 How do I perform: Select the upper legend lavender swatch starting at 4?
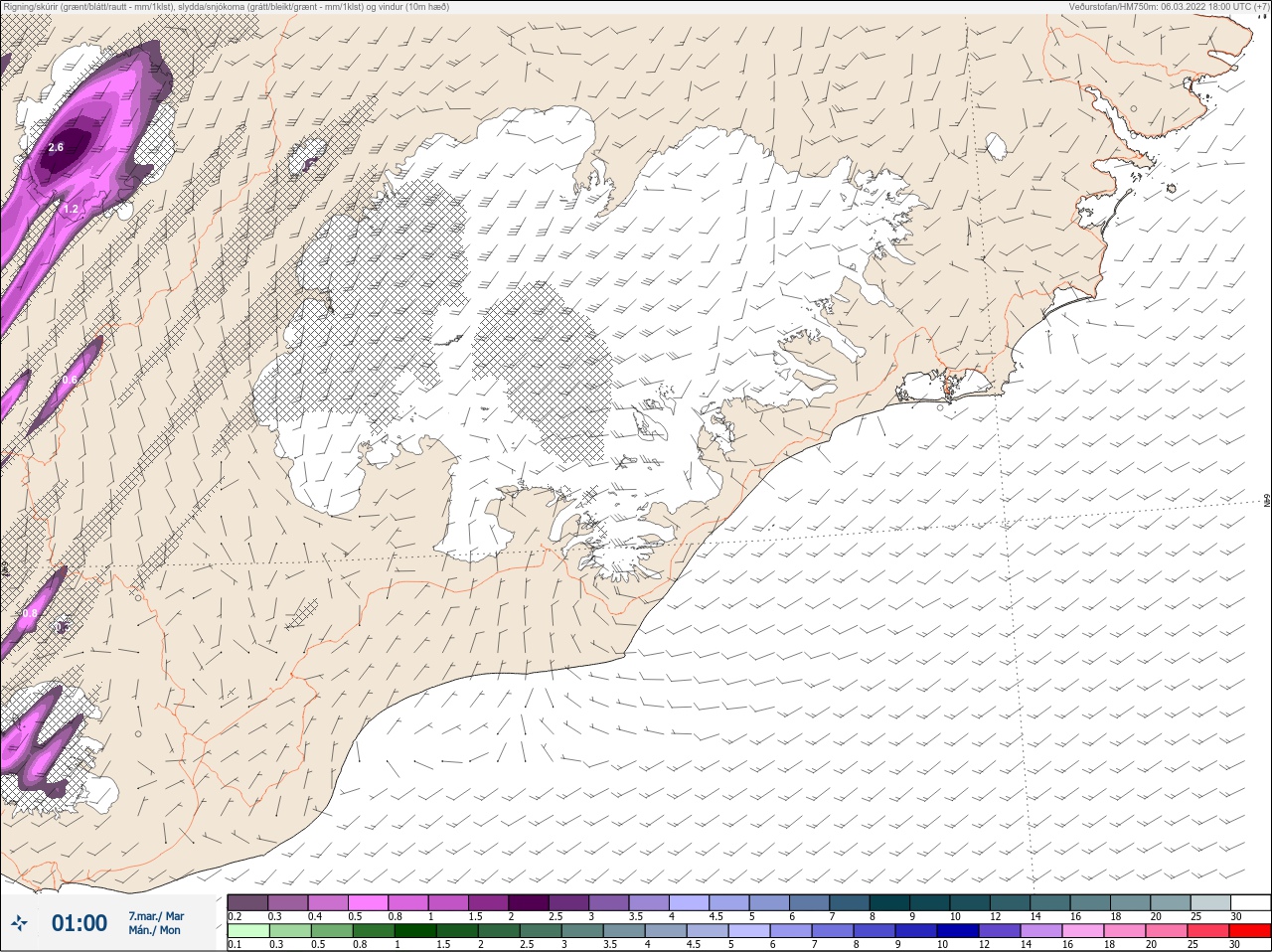pyautogui.click(x=688, y=902)
